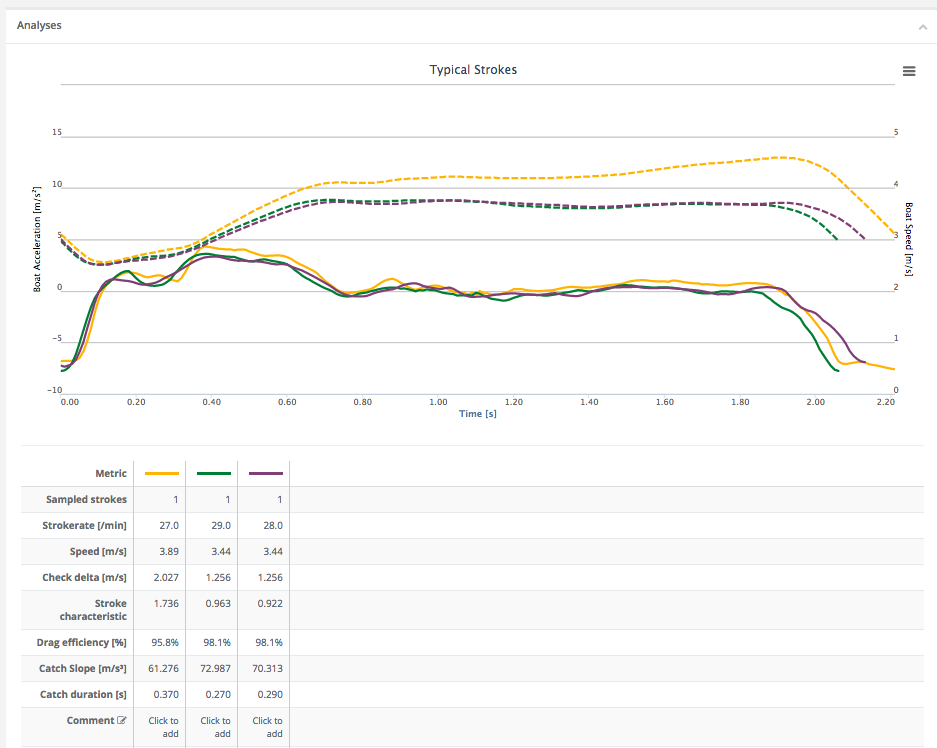
Task: Add a comment for the green stroke
Action: tap(215, 727)
